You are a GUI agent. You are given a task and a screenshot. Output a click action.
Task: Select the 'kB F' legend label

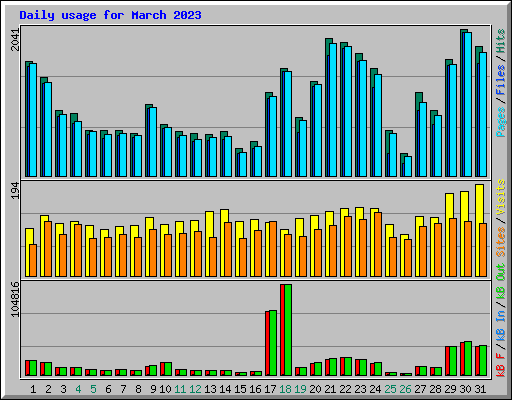click(x=501, y=364)
